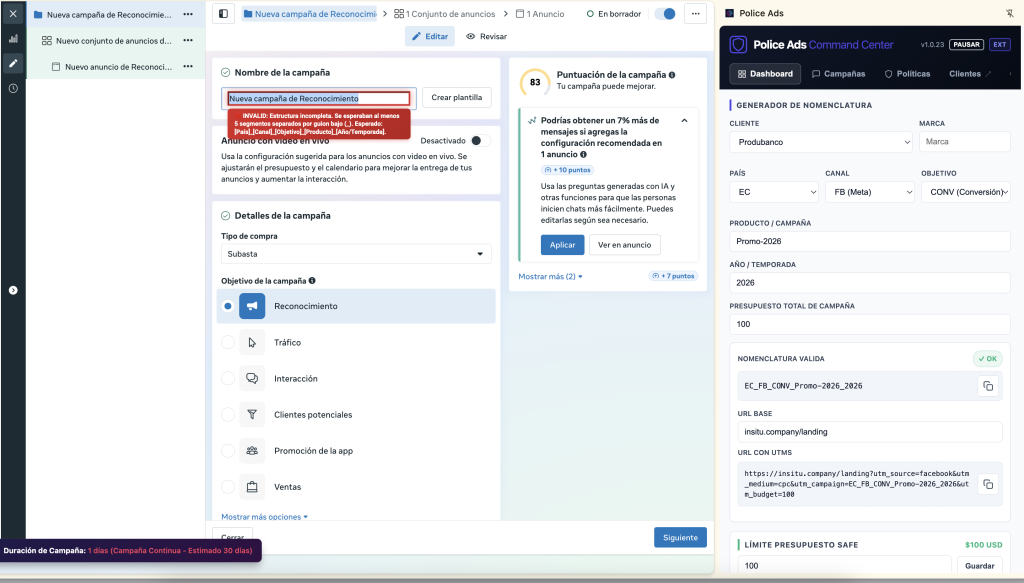The width and height of the screenshot is (1024, 583).
Task: Click the Promoción de la app people icon
Action: pos(252,450)
